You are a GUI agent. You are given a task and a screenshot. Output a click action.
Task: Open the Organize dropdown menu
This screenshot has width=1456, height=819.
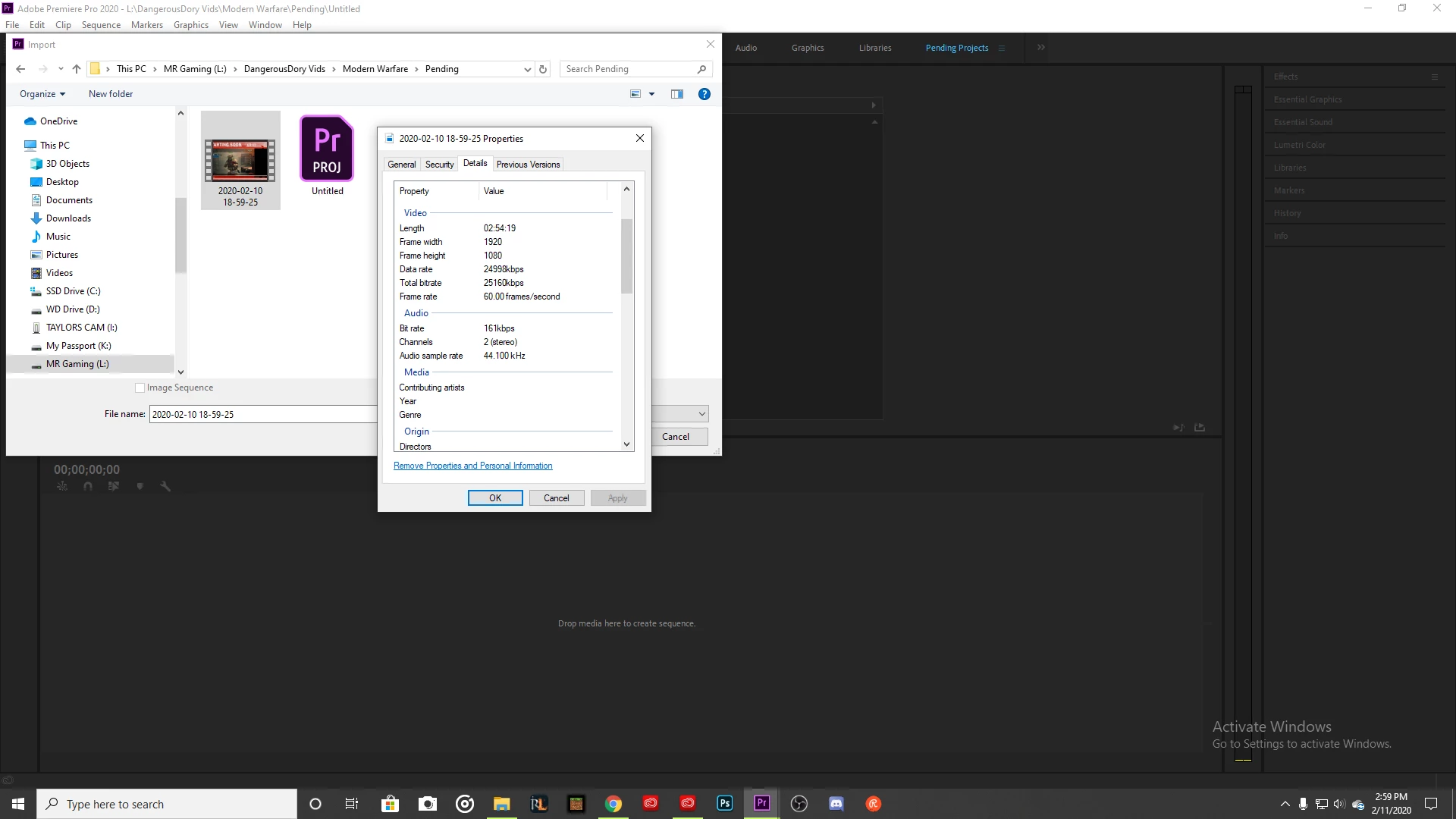click(x=42, y=94)
